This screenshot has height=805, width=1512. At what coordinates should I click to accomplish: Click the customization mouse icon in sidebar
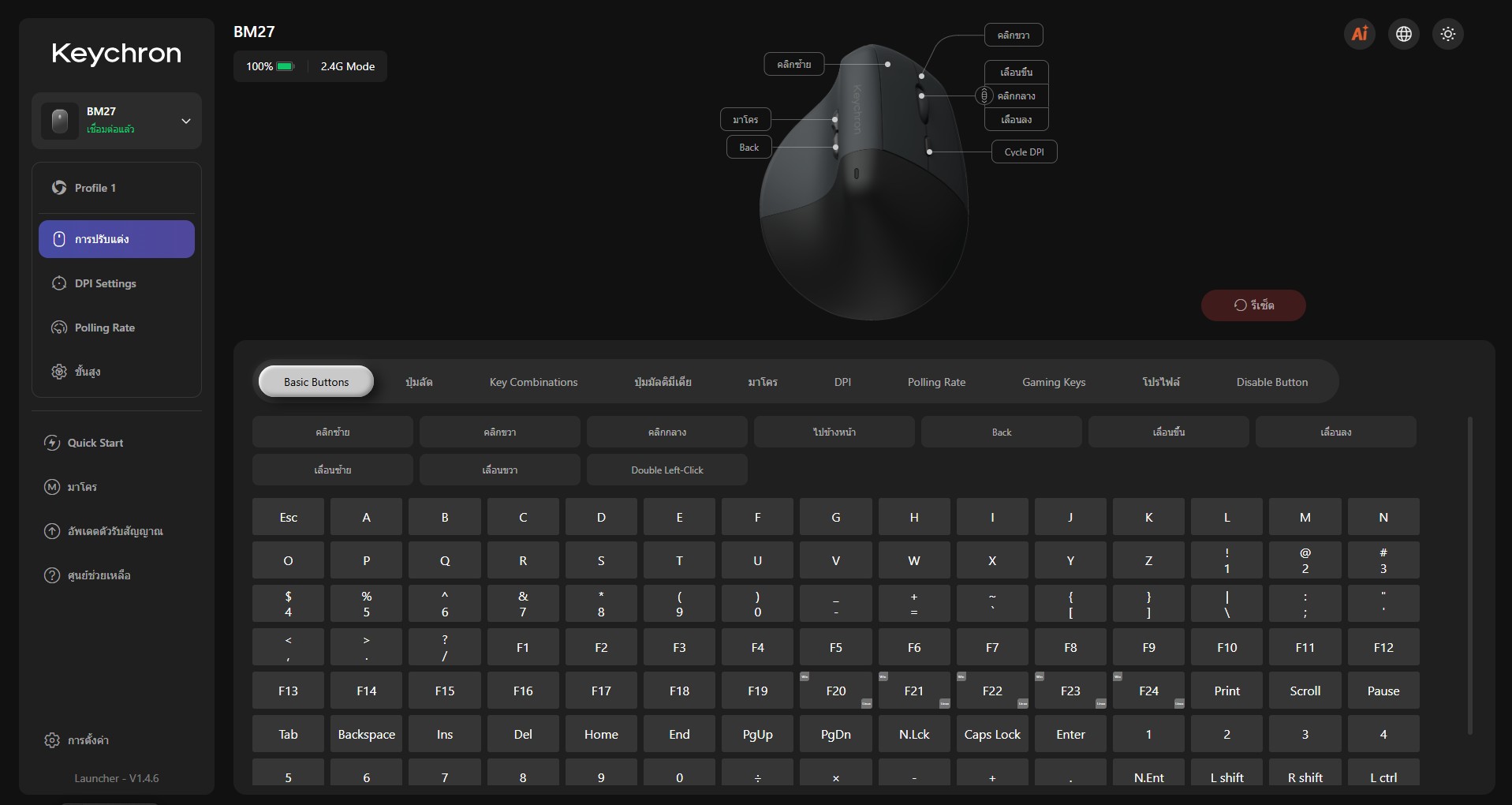click(x=59, y=239)
